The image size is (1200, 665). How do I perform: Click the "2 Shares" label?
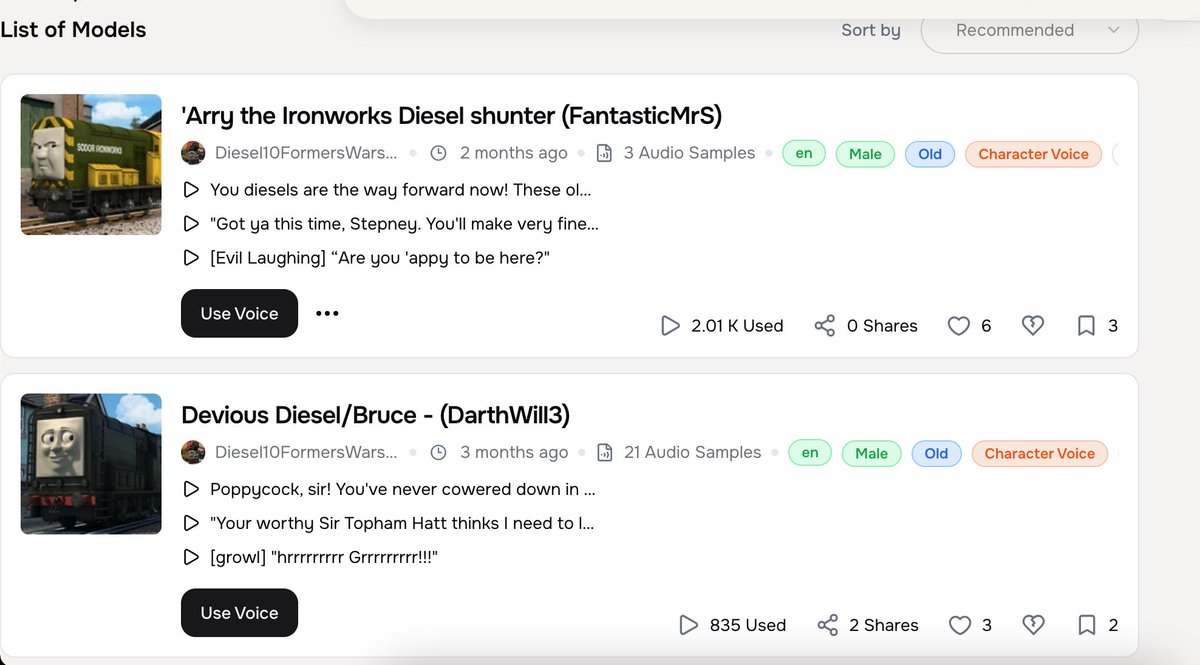[x=884, y=625]
